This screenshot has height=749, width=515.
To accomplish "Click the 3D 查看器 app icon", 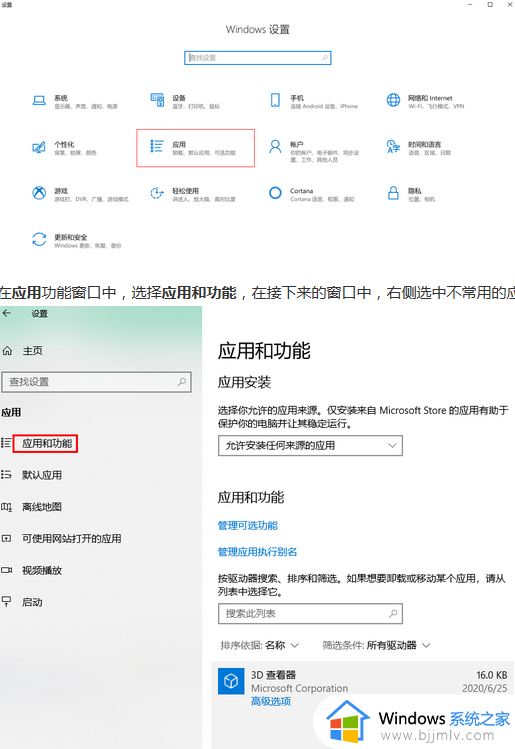I will [231, 681].
